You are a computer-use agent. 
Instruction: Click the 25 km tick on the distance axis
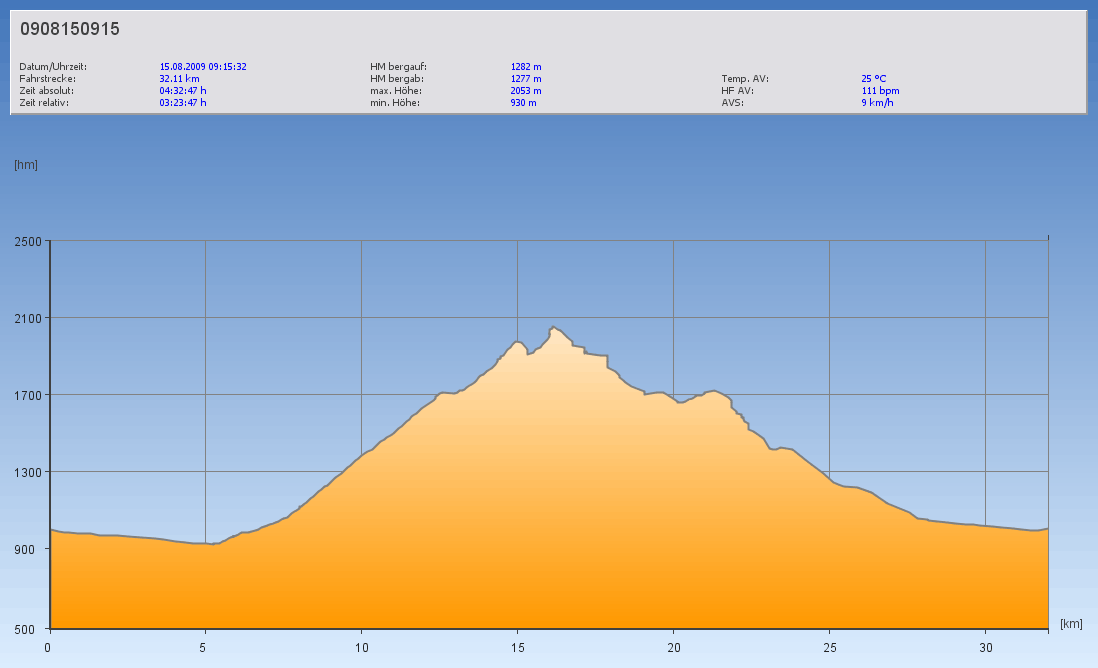click(829, 647)
